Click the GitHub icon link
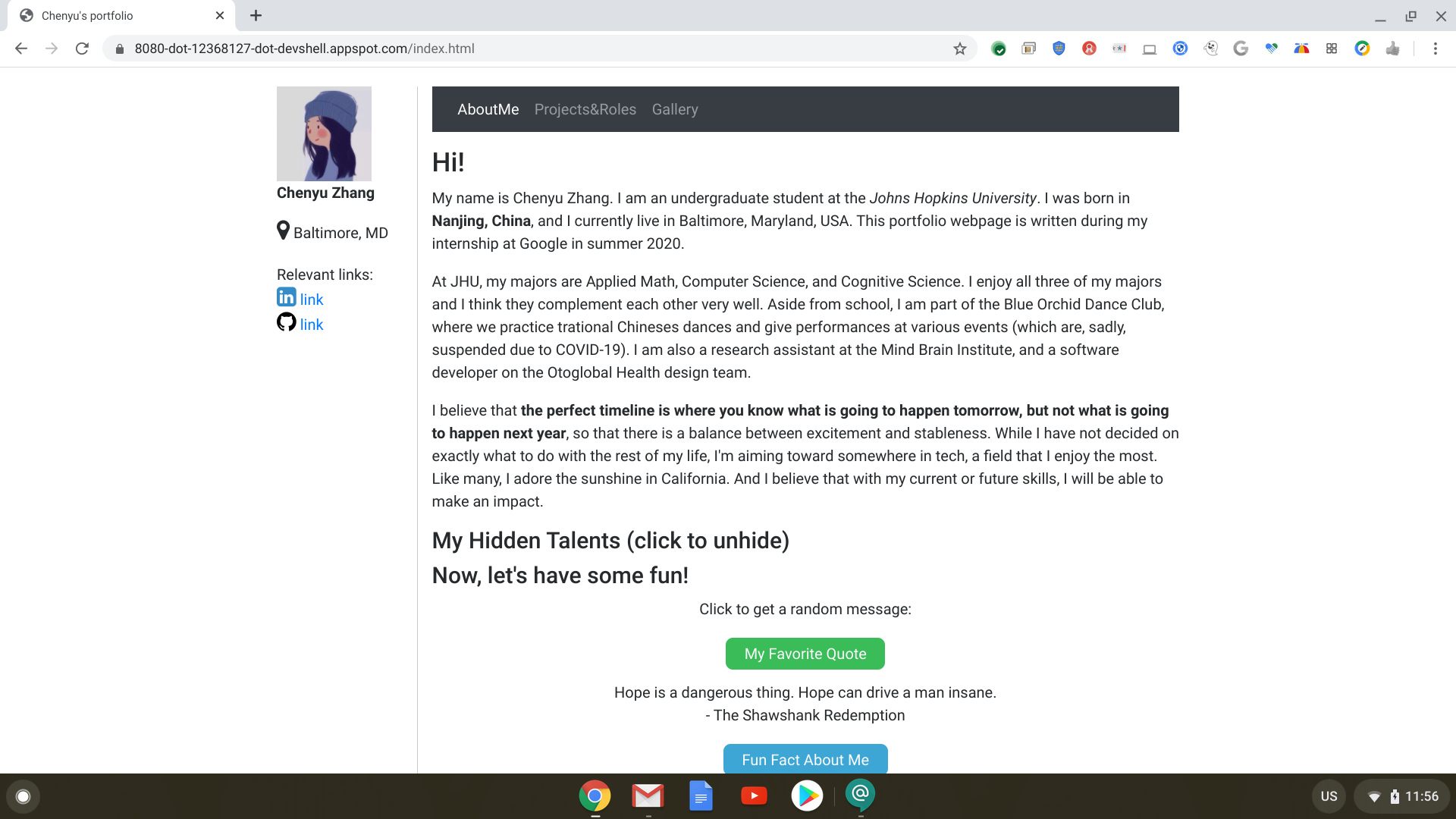 pyautogui.click(x=286, y=322)
